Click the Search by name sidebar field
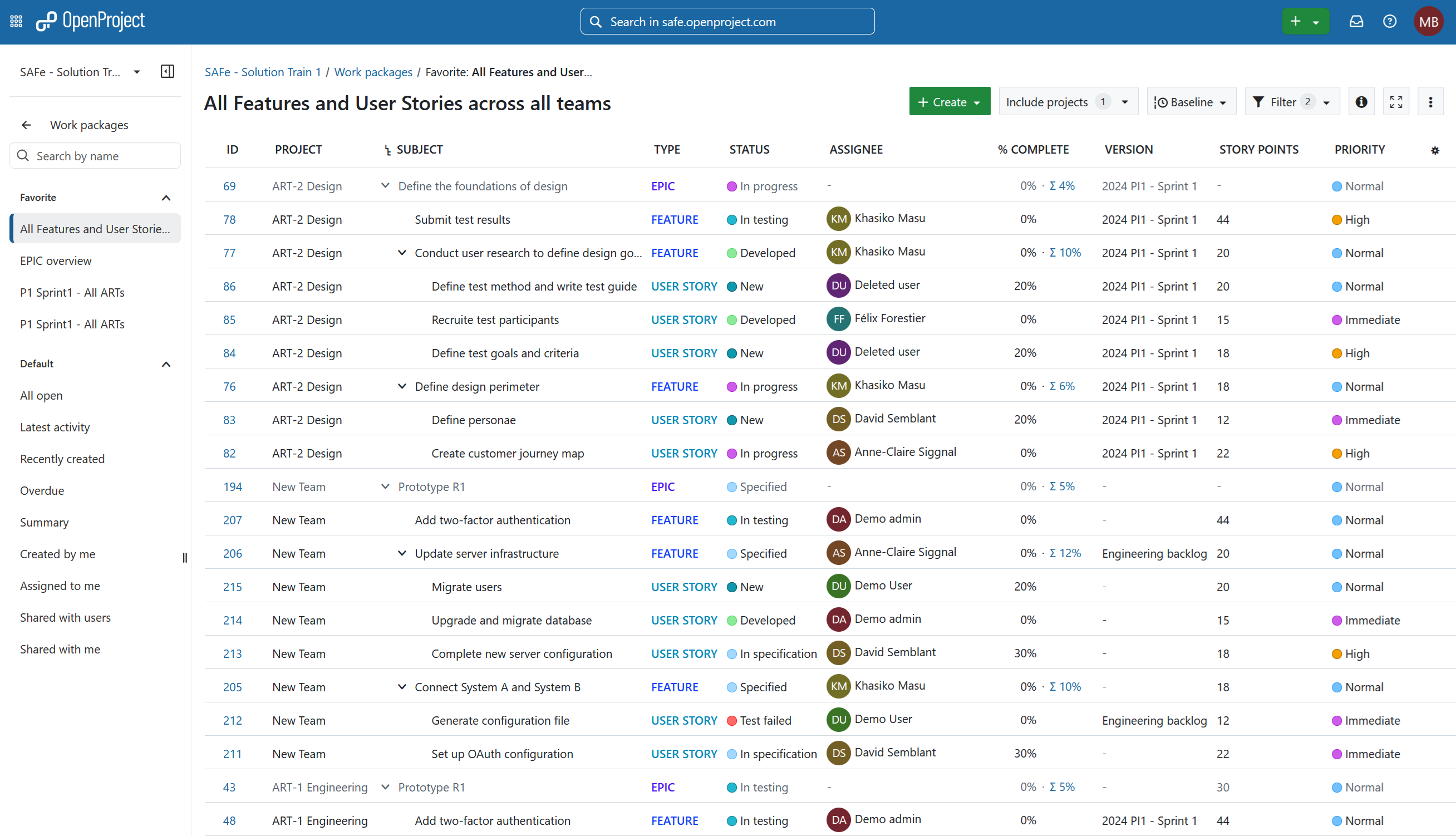This screenshot has height=836, width=1456. pyautogui.click(x=95, y=156)
